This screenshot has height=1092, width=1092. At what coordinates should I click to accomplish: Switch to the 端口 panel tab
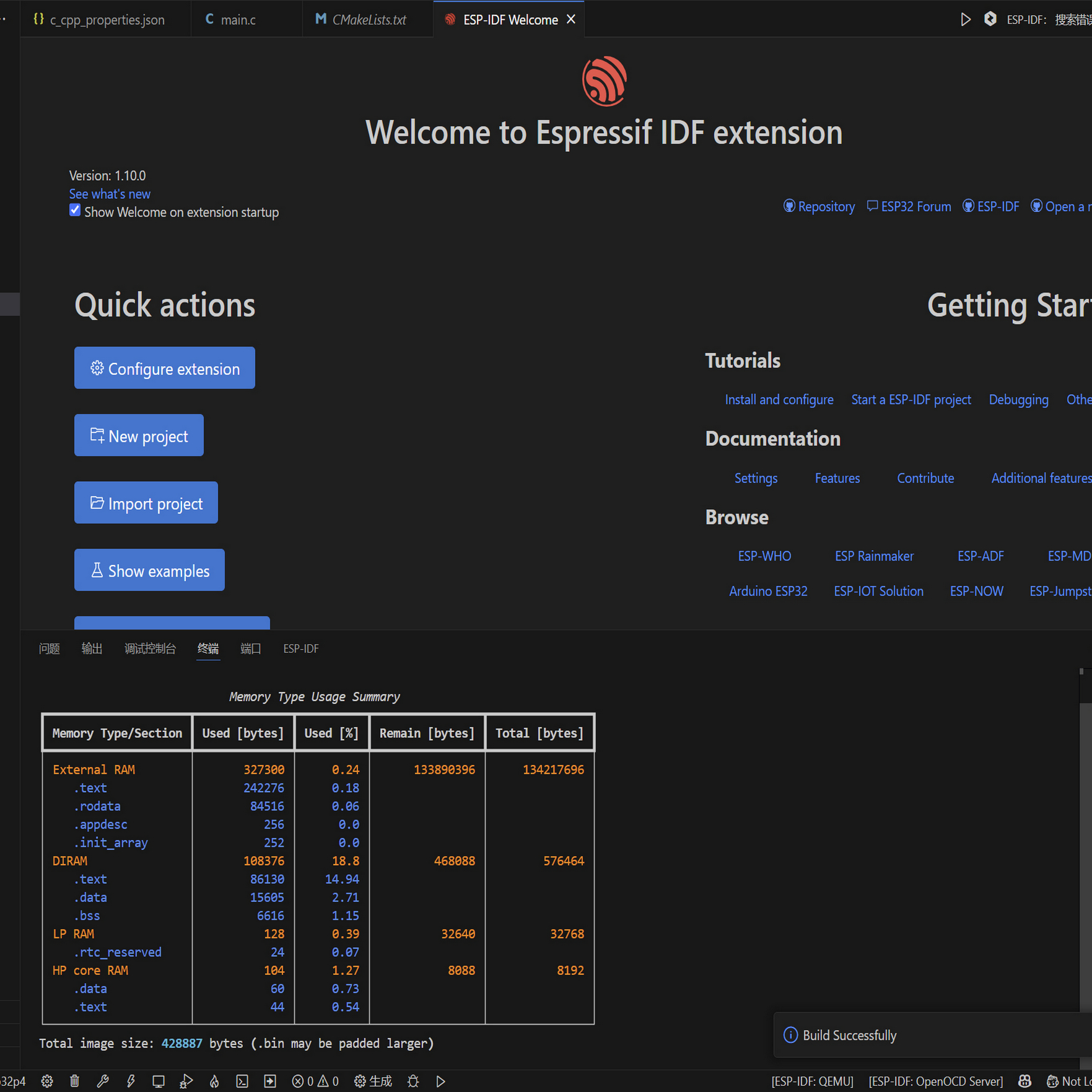250,649
